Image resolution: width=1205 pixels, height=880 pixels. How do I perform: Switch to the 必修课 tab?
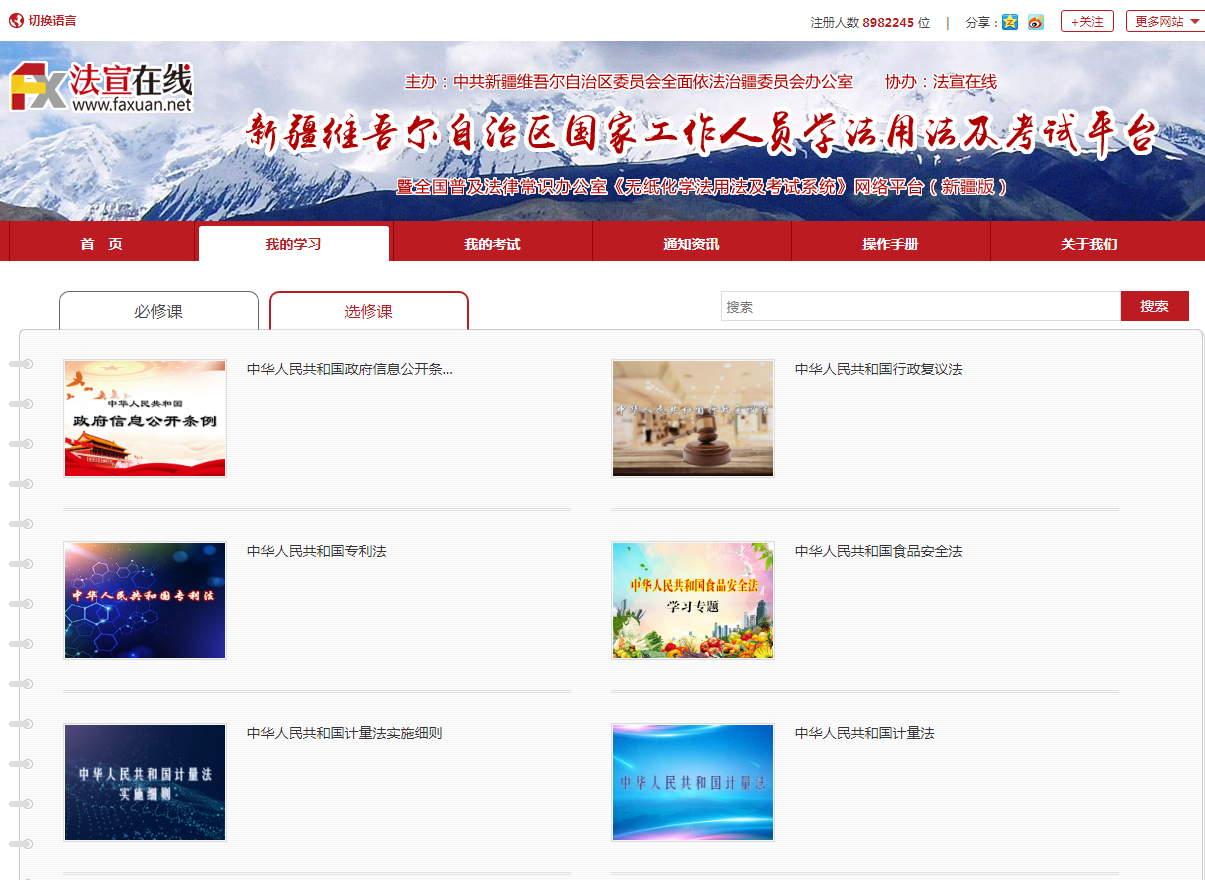pyautogui.click(x=159, y=311)
